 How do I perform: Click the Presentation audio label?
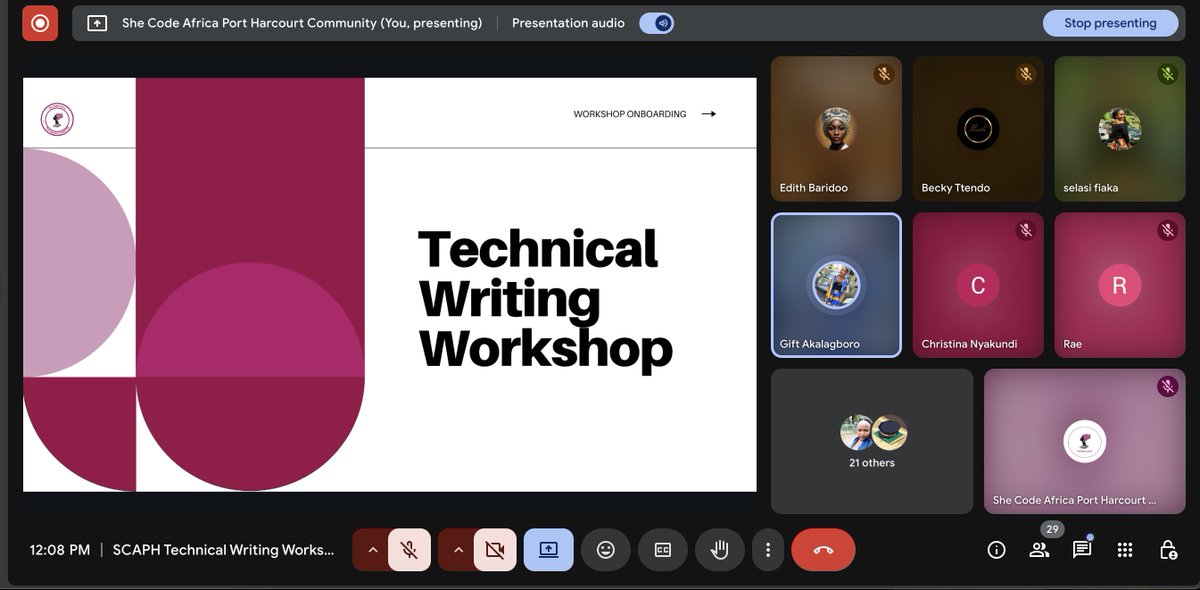pyautogui.click(x=568, y=23)
